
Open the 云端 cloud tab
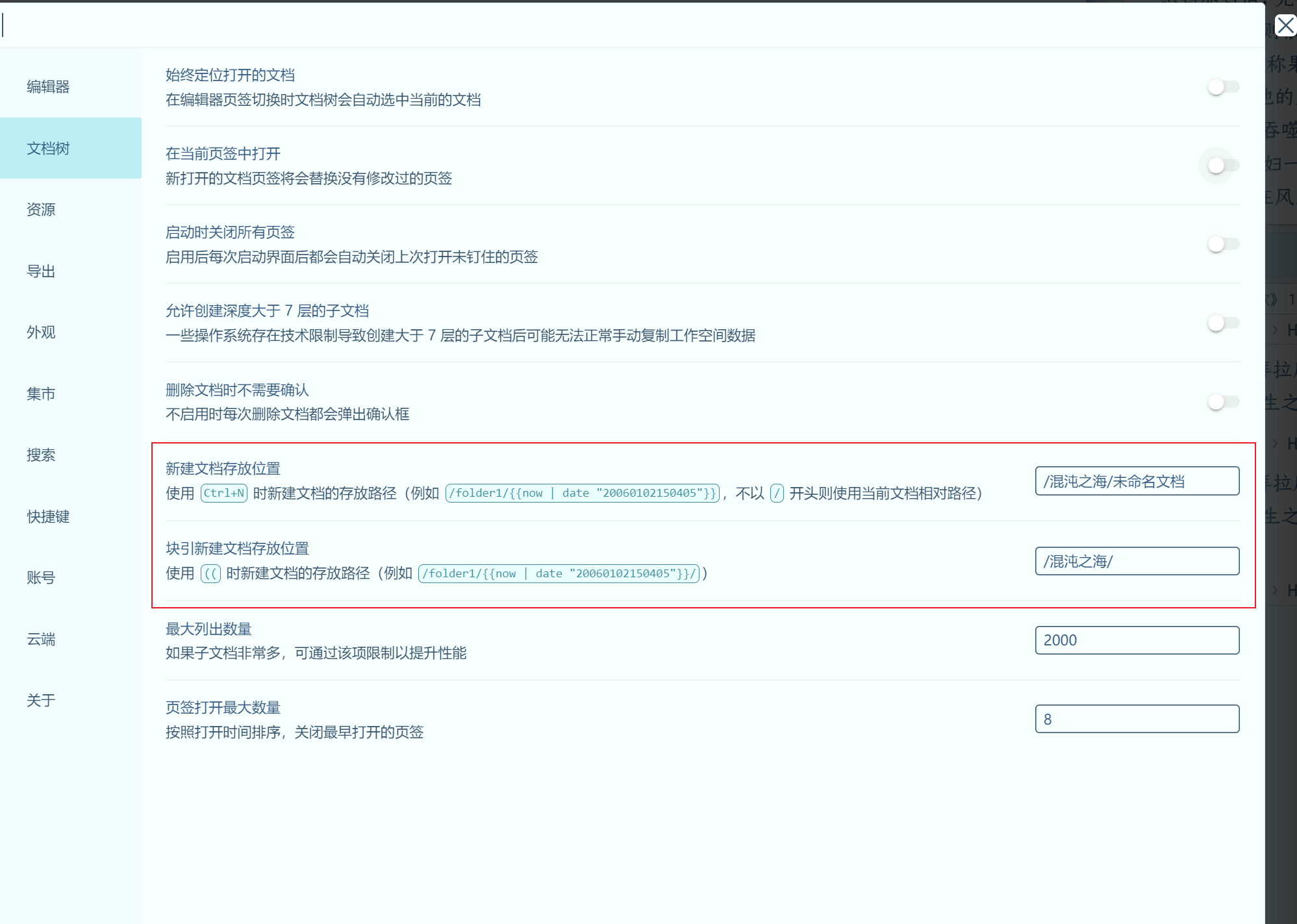[x=41, y=639]
